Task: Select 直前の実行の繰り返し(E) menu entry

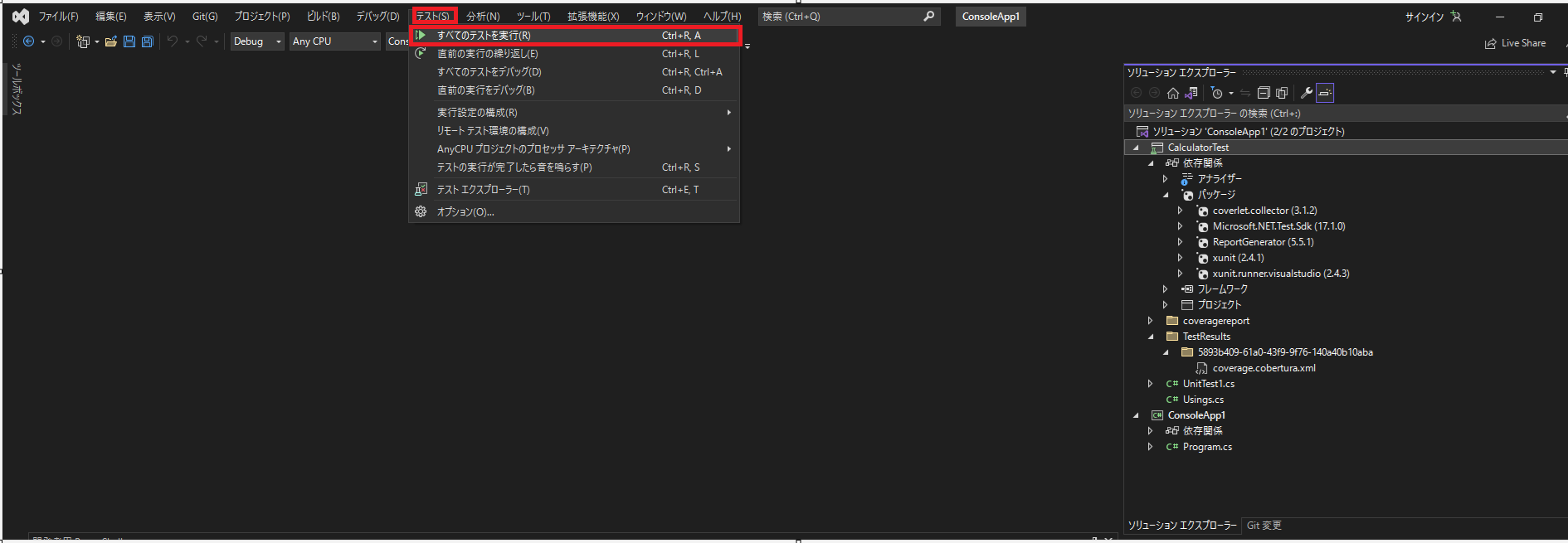Action: (574, 54)
